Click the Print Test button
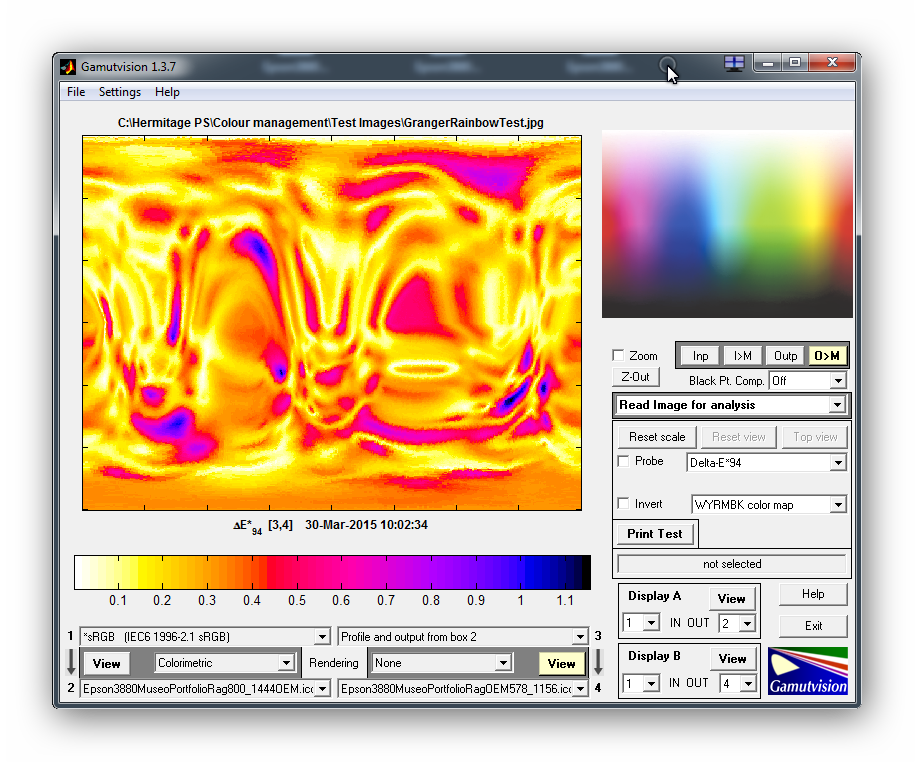 [655, 534]
